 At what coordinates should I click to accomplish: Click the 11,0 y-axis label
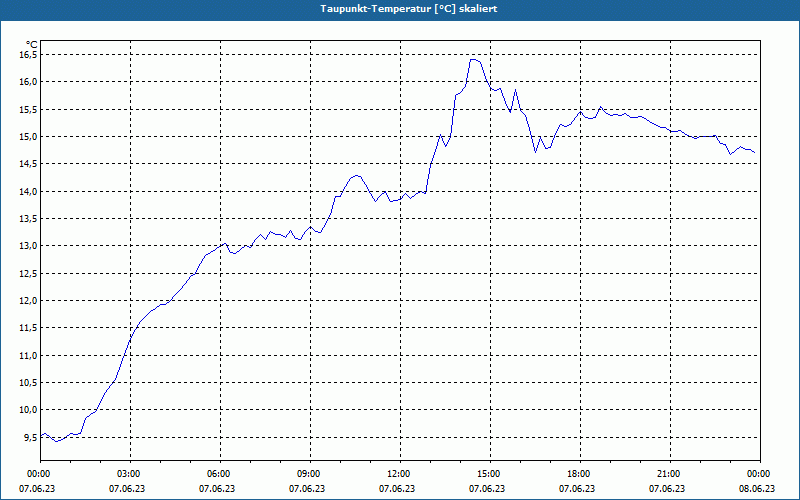click(29, 355)
